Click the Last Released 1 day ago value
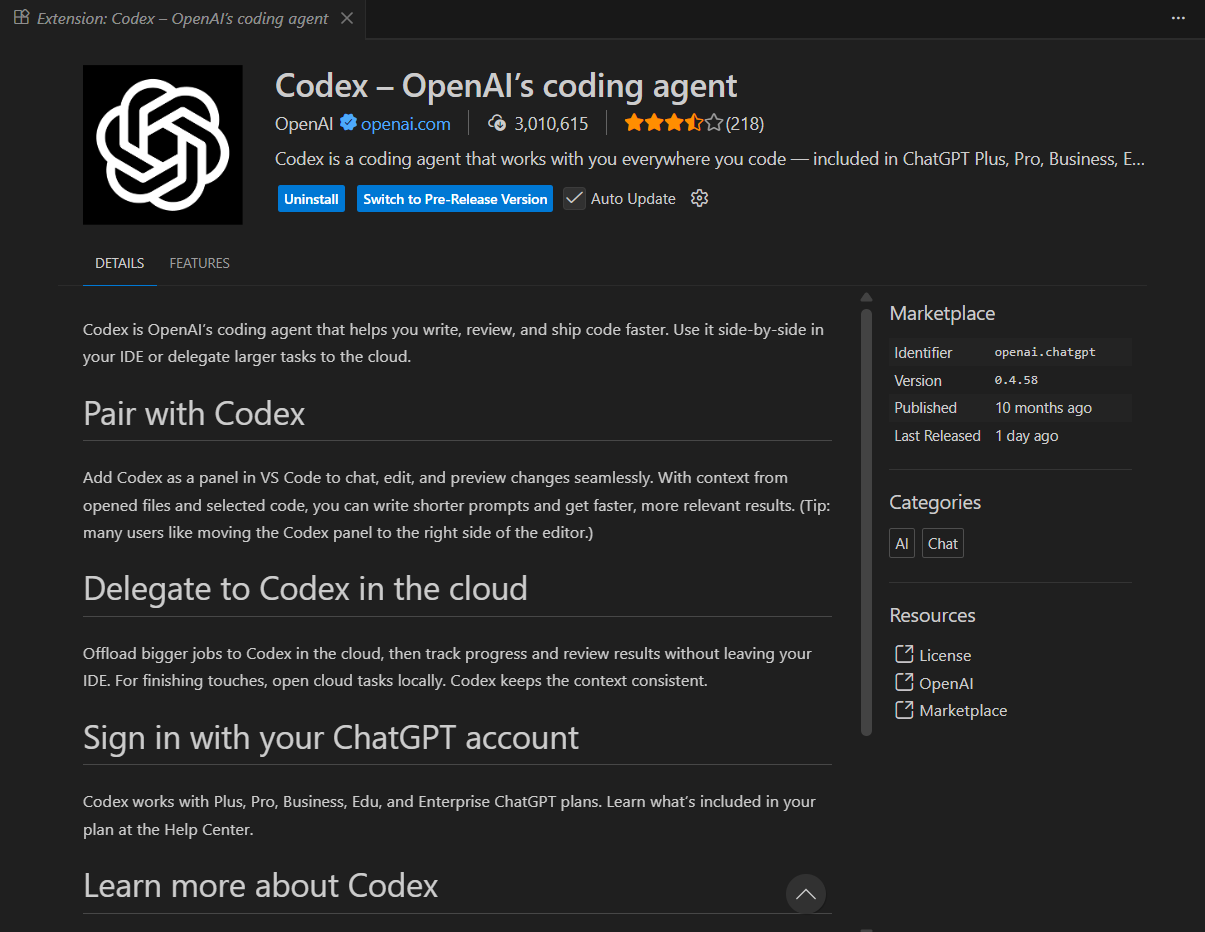The width and height of the screenshot is (1205, 932). click(x=1027, y=436)
